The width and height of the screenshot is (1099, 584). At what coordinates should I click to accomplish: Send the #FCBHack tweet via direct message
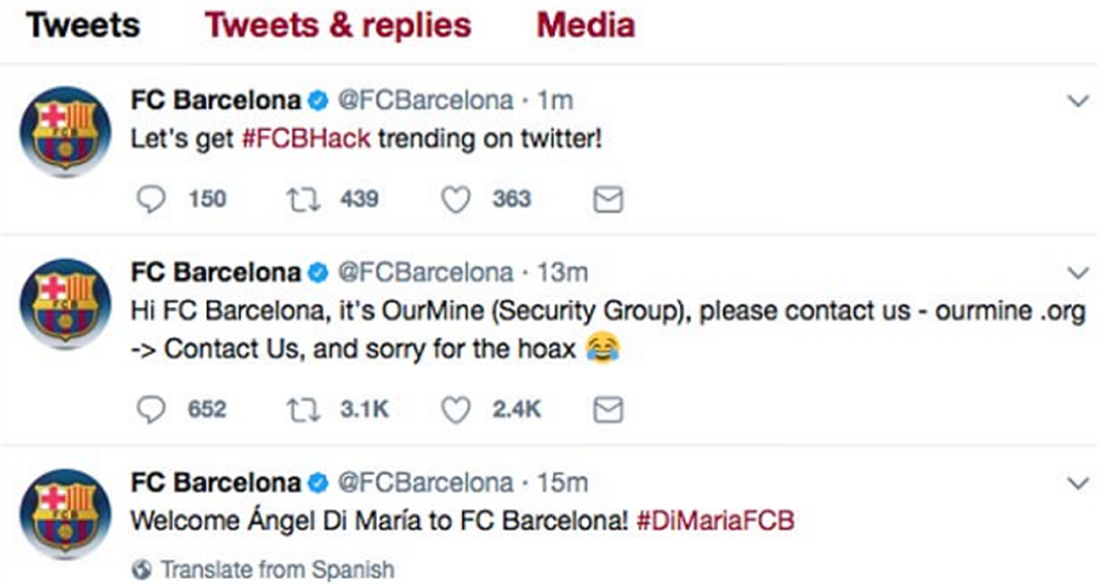[x=608, y=200]
